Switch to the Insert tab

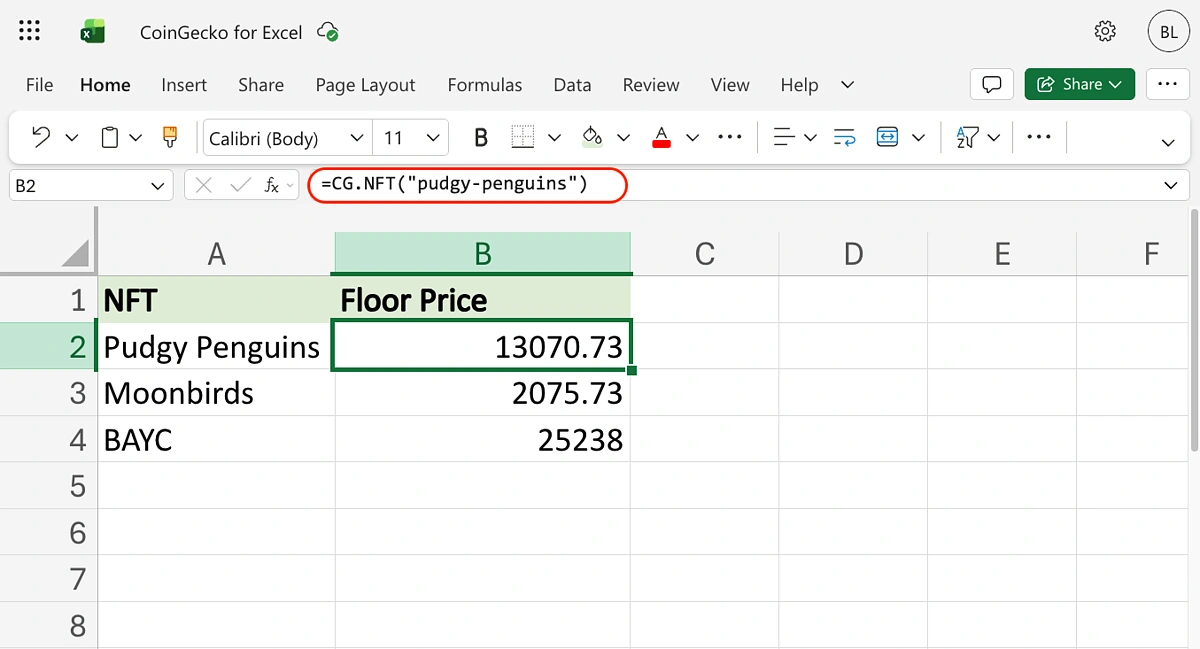[x=184, y=85]
